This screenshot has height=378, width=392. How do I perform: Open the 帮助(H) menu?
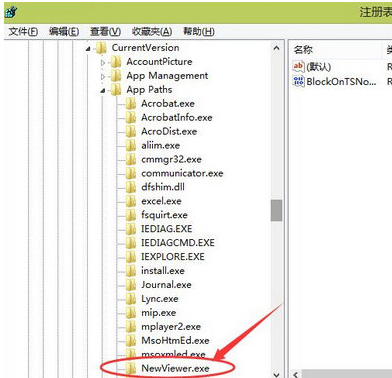pyautogui.click(x=199, y=32)
